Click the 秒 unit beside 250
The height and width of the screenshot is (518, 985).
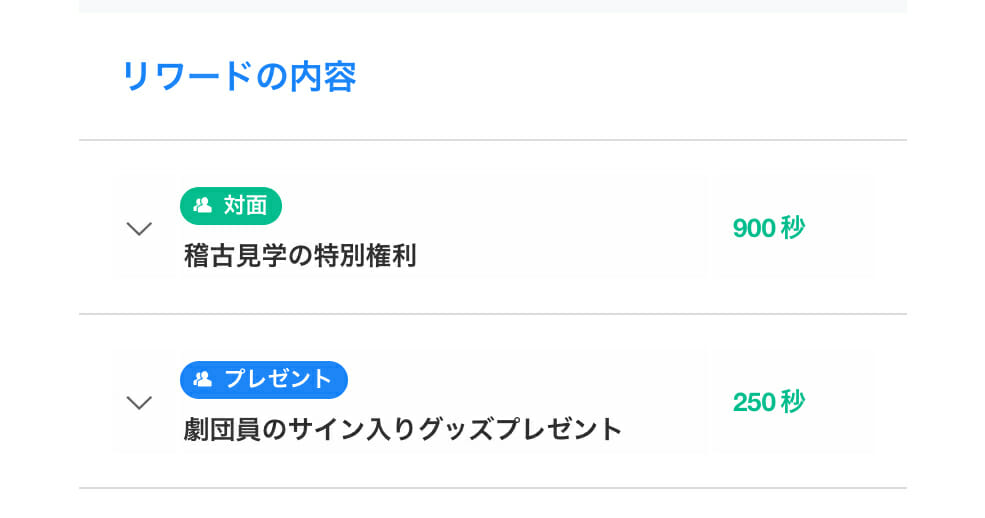793,403
